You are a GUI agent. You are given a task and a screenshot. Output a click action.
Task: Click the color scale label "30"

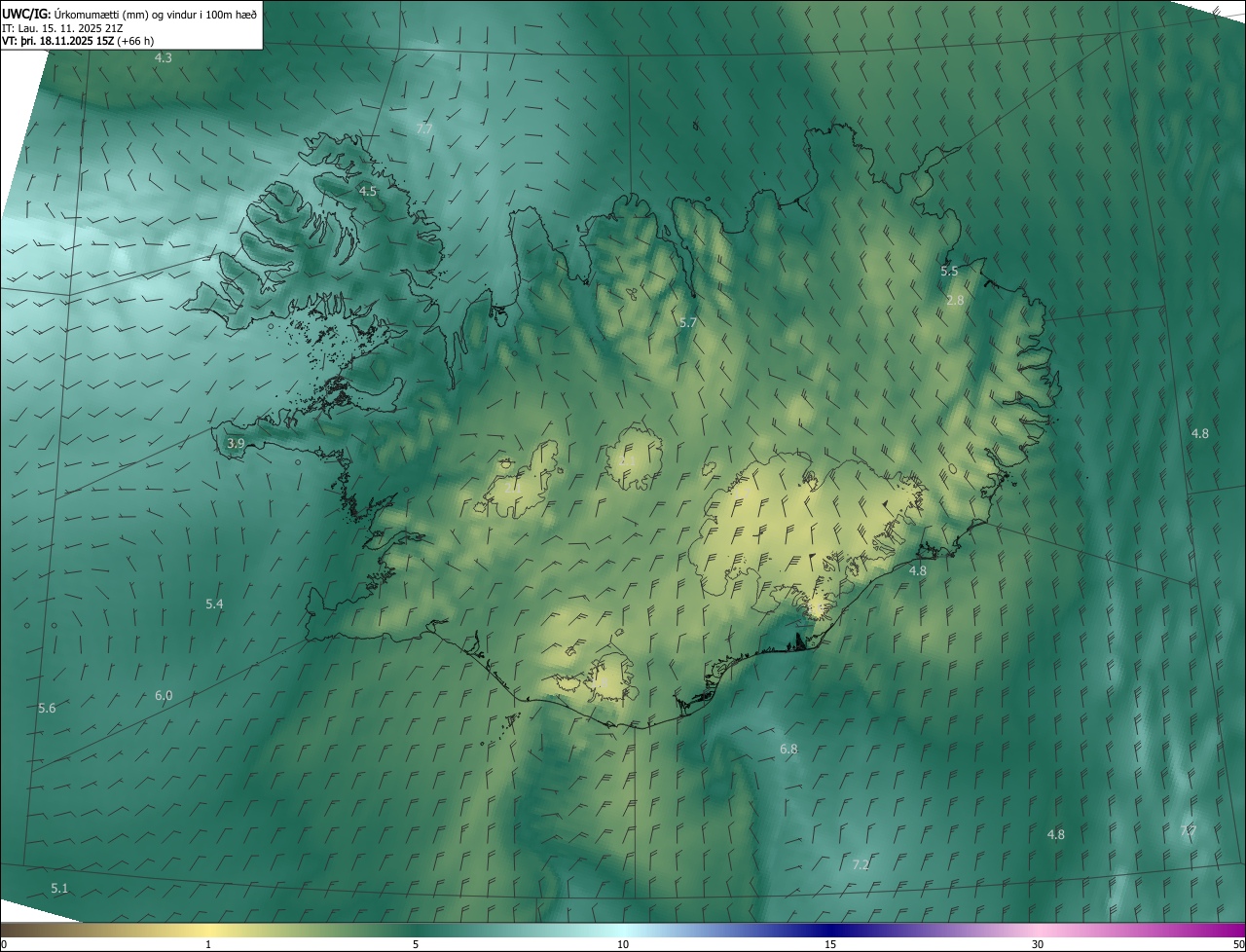coord(1038,944)
